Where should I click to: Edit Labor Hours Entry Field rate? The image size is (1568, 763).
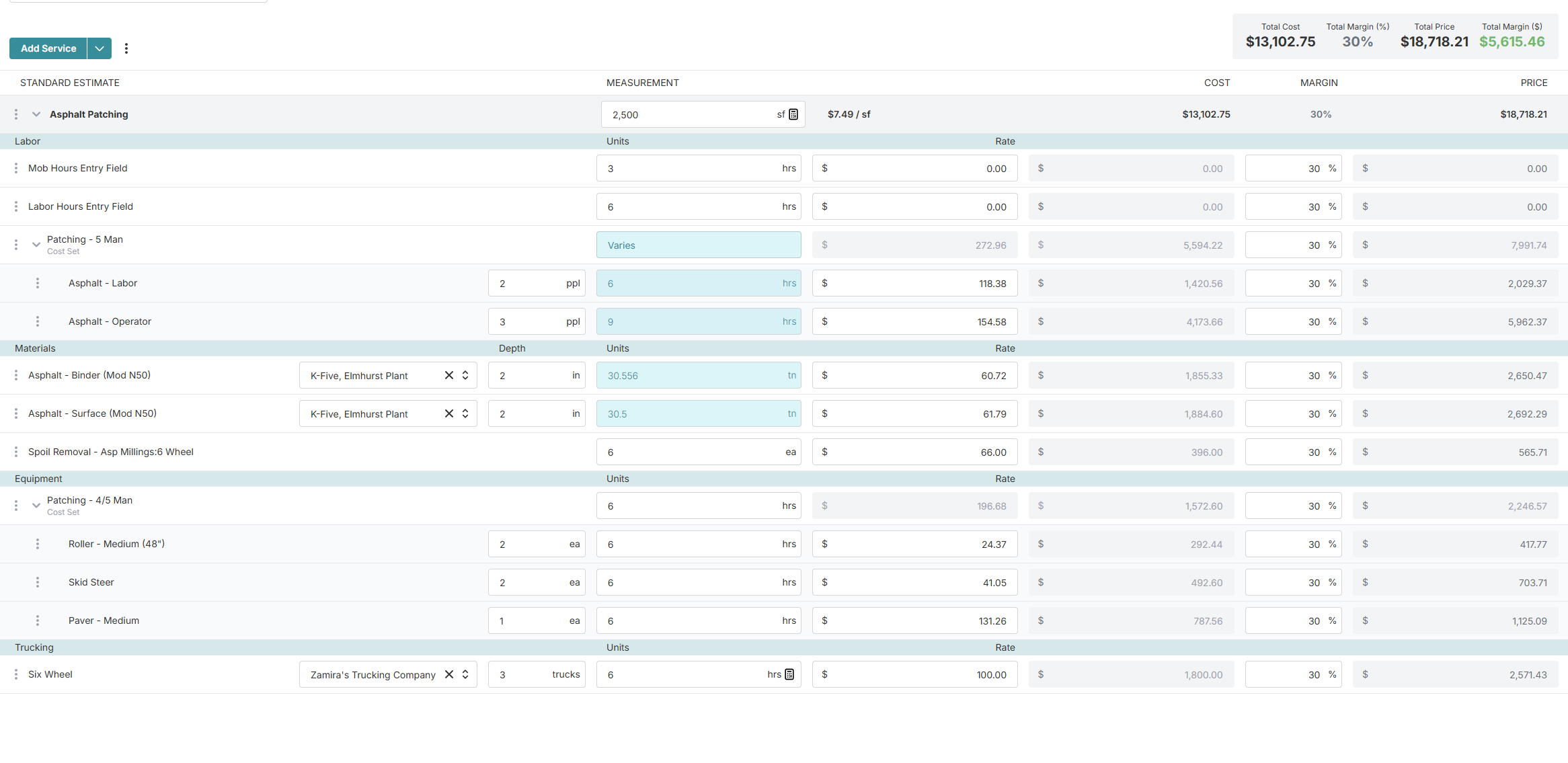pos(914,206)
